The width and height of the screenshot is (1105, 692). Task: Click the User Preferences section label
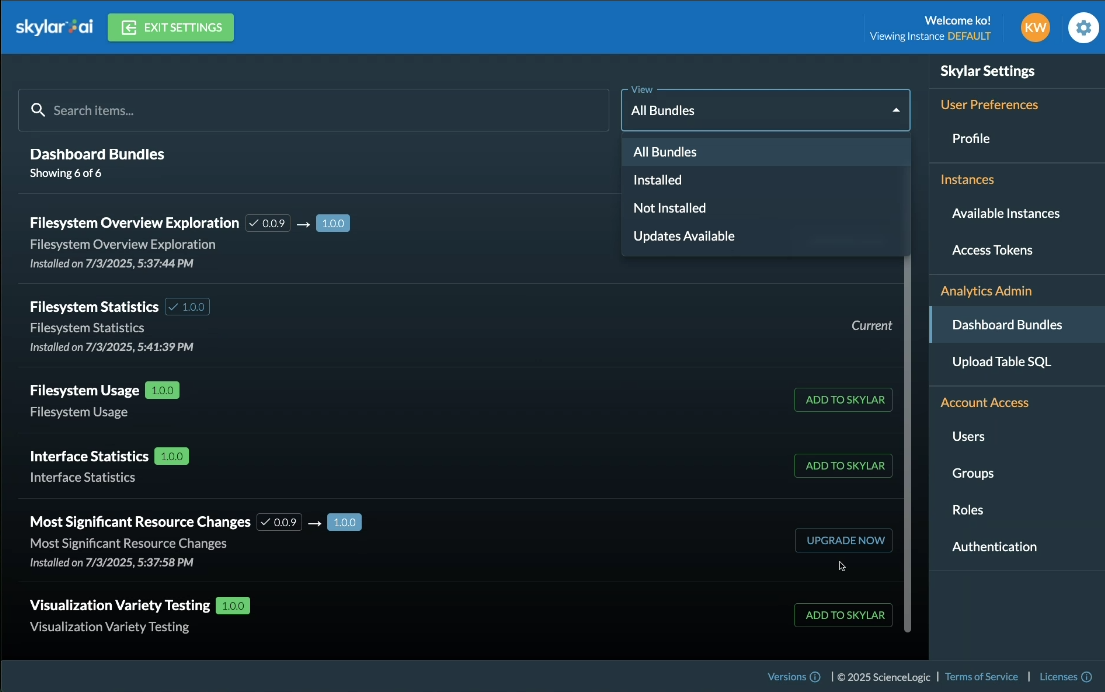(989, 105)
